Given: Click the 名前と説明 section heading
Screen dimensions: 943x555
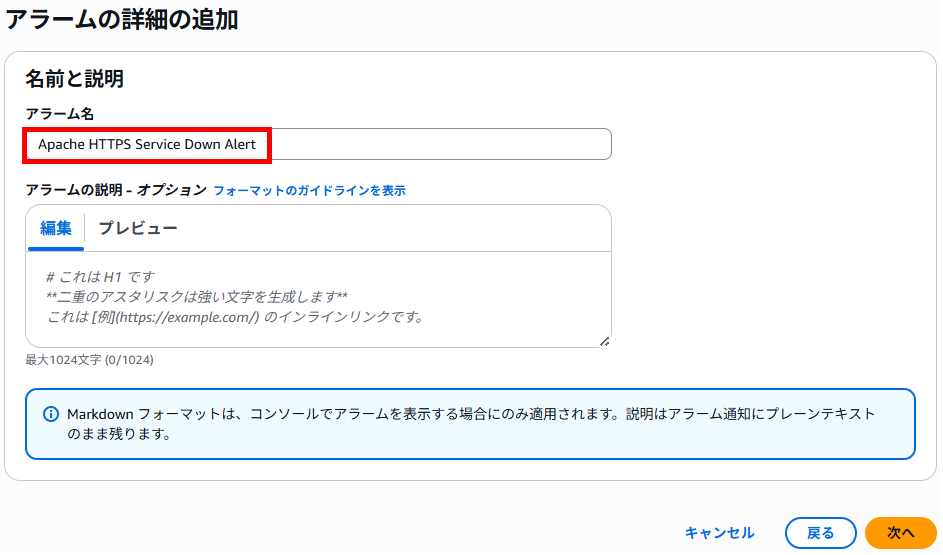Looking at the screenshot, I should click(75, 79).
